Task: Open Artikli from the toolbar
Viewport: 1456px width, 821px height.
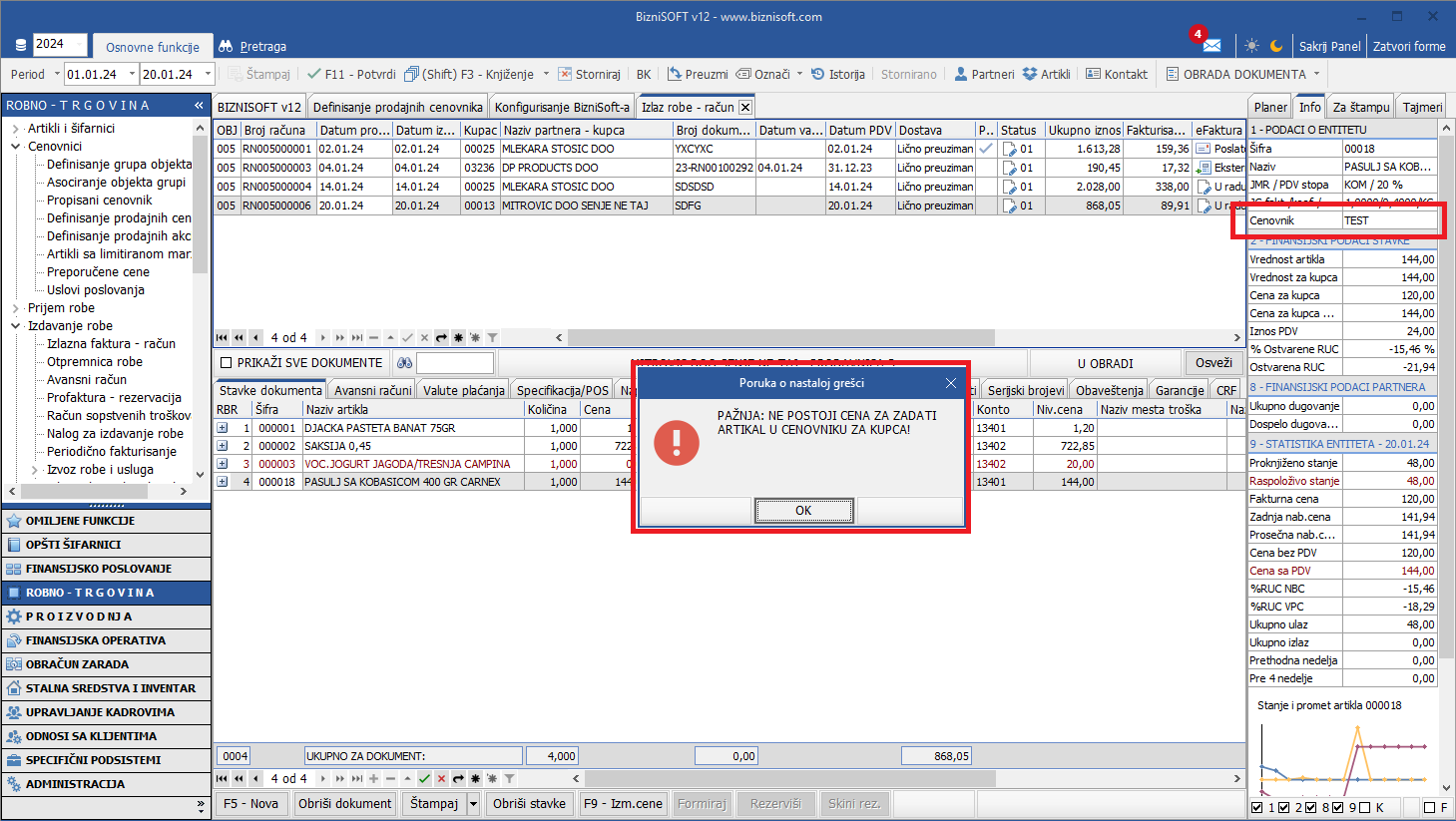Action: [1046, 74]
